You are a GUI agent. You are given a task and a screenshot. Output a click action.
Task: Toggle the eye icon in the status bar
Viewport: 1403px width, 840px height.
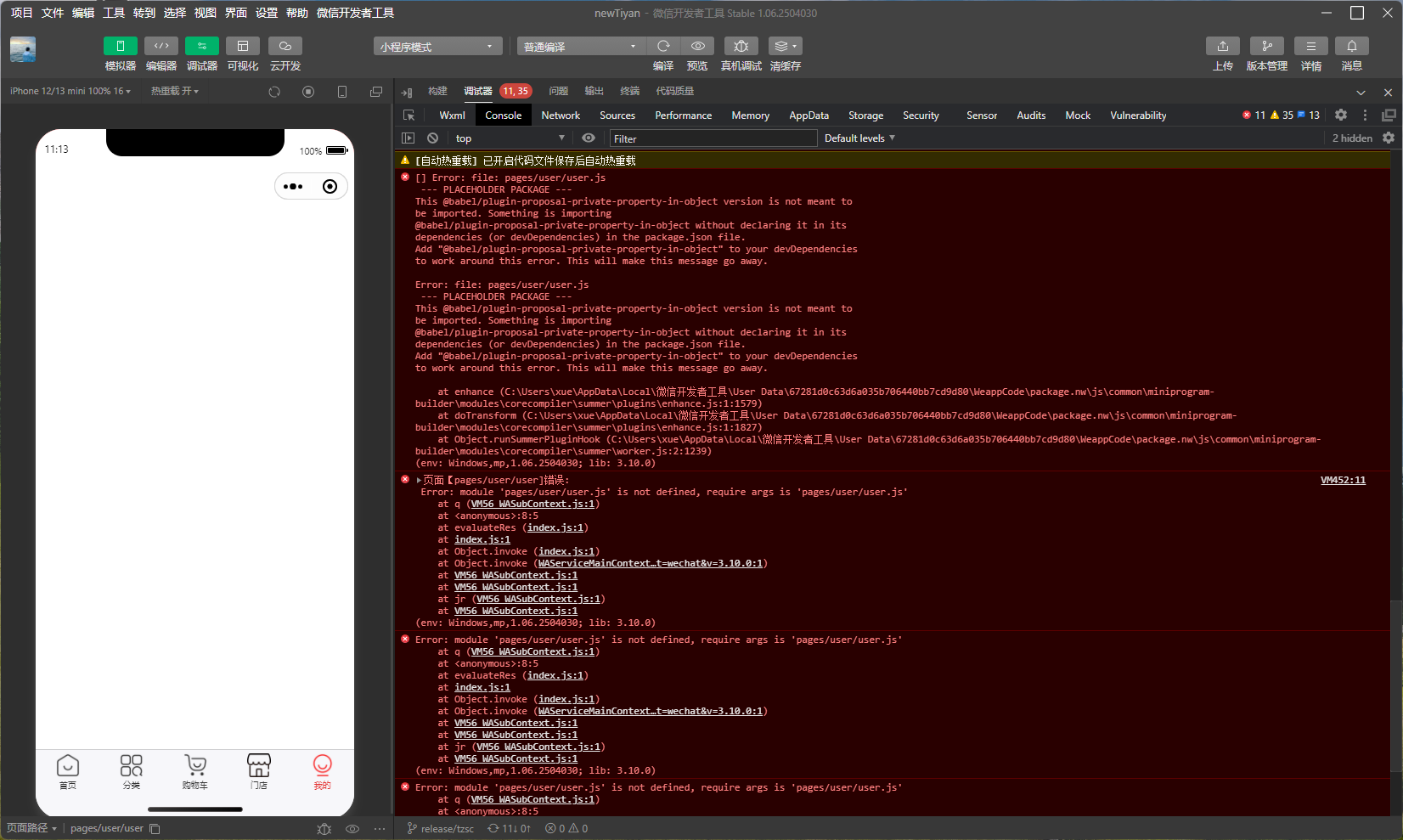tap(352, 828)
